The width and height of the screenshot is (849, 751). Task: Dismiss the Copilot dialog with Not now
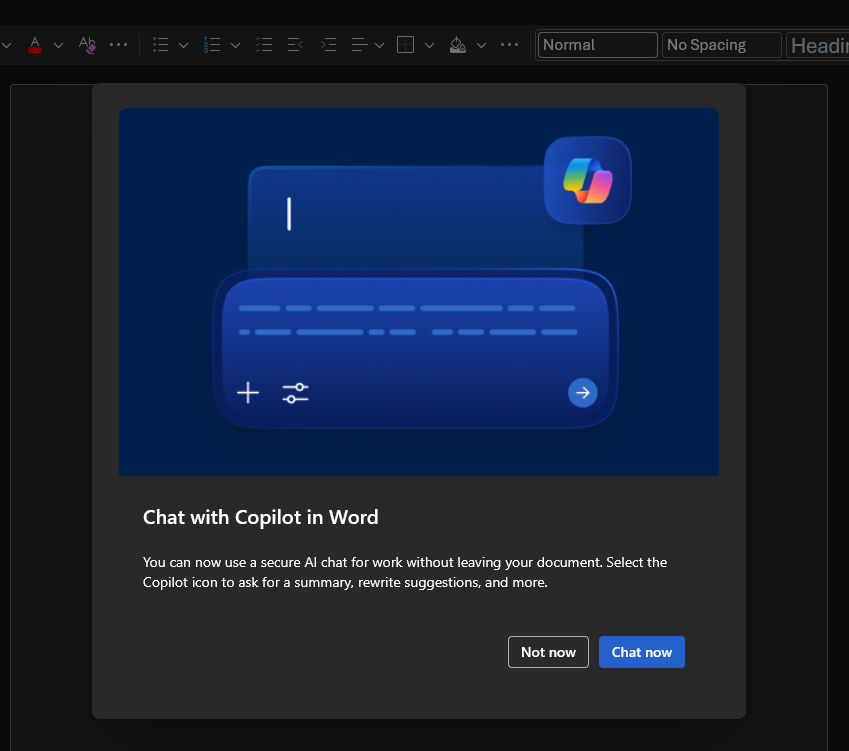click(x=548, y=652)
